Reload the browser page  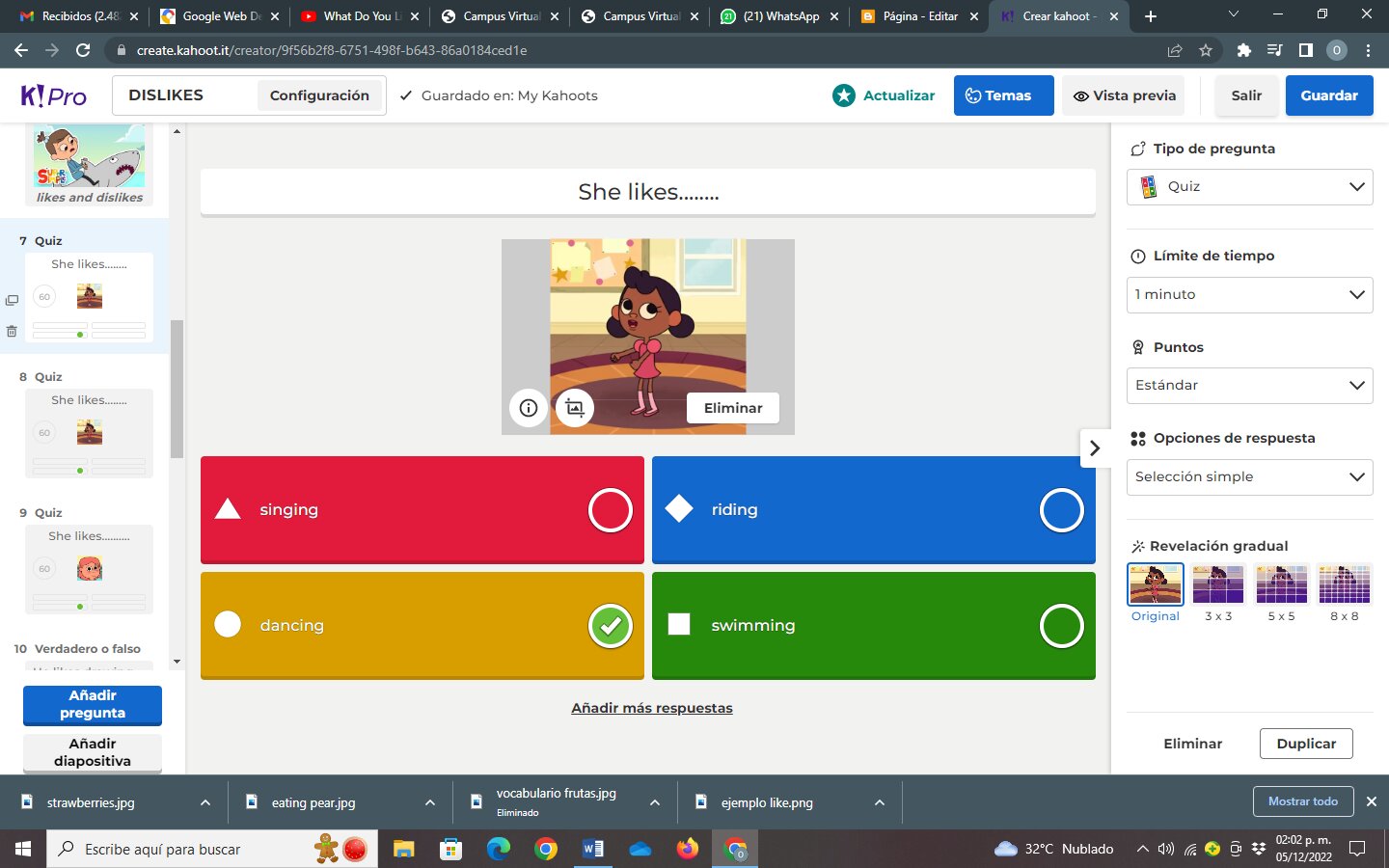tap(83, 50)
